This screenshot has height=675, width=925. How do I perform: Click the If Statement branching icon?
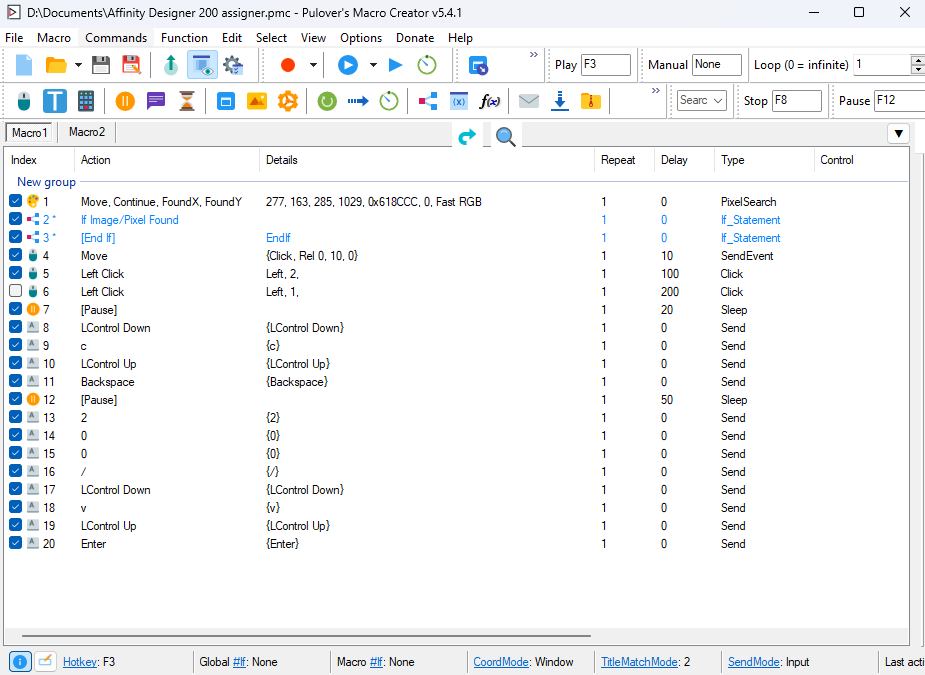(428, 101)
